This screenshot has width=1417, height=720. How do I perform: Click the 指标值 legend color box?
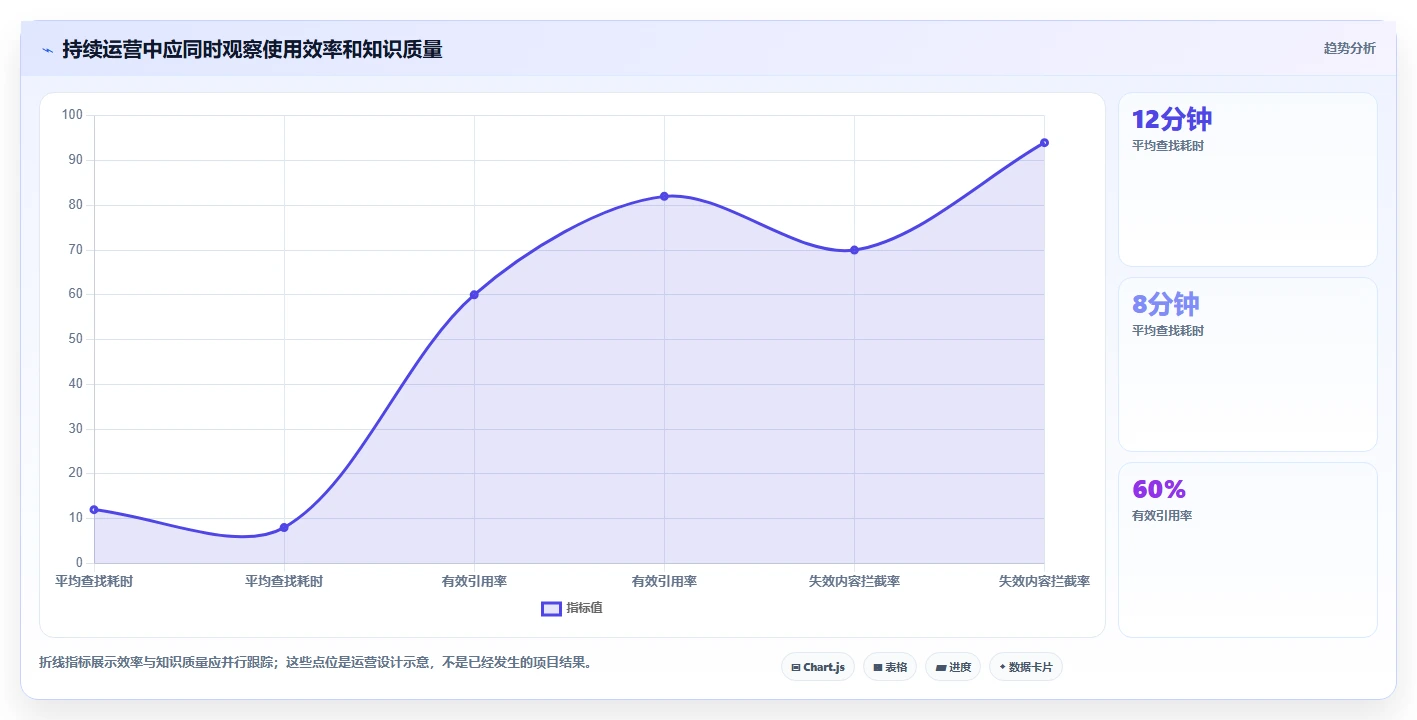551,608
